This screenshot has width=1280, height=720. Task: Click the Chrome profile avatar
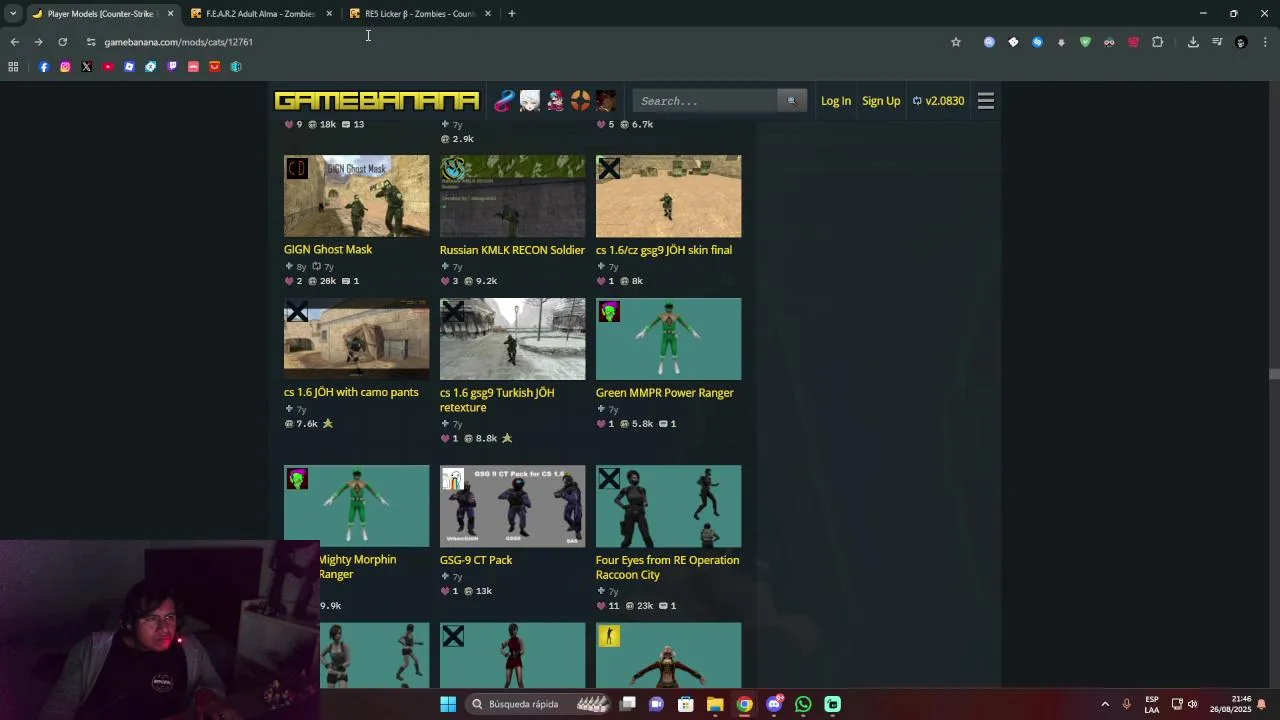pos(1241,42)
